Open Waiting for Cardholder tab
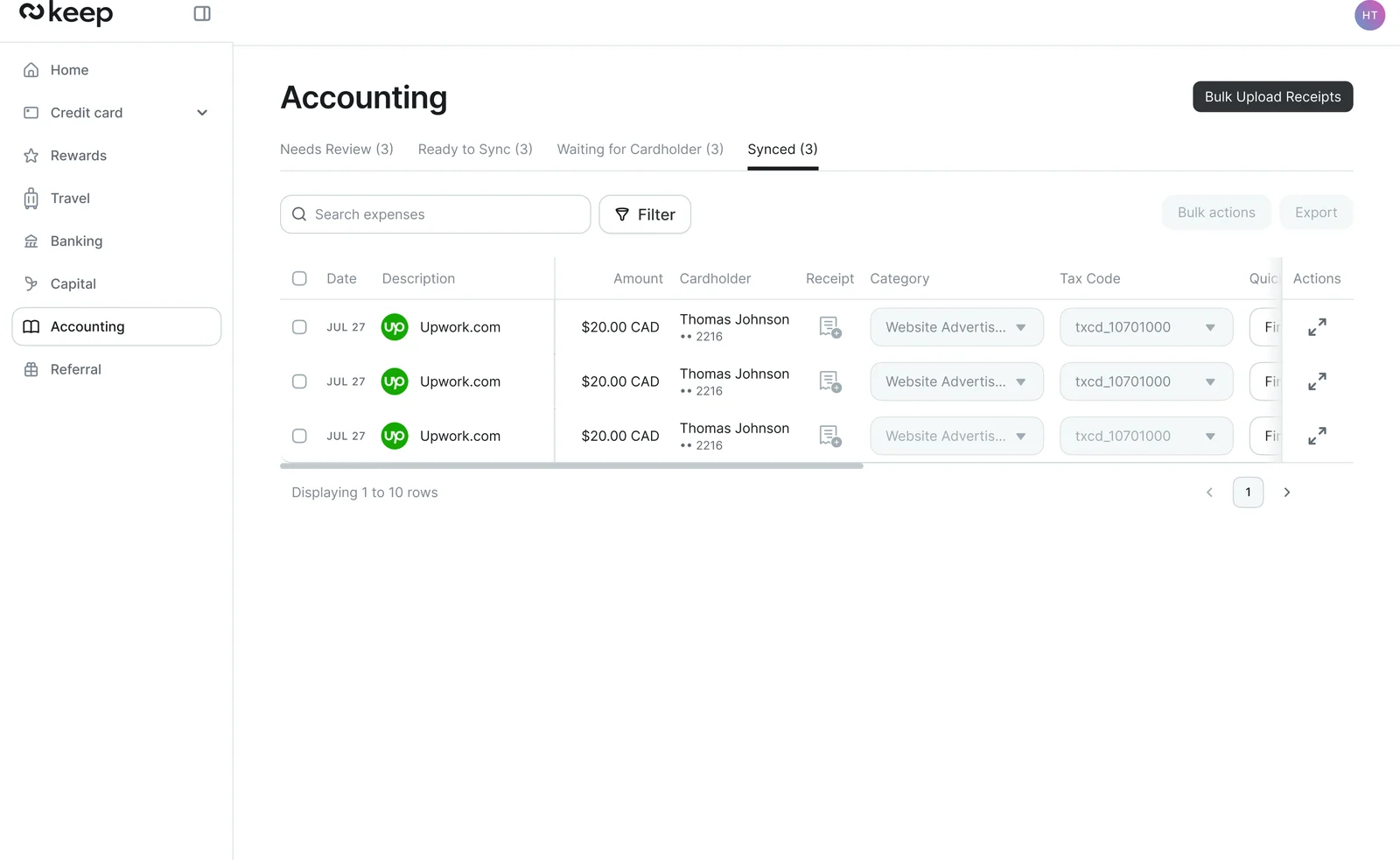1400x860 pixels. (x=640, y=150)
